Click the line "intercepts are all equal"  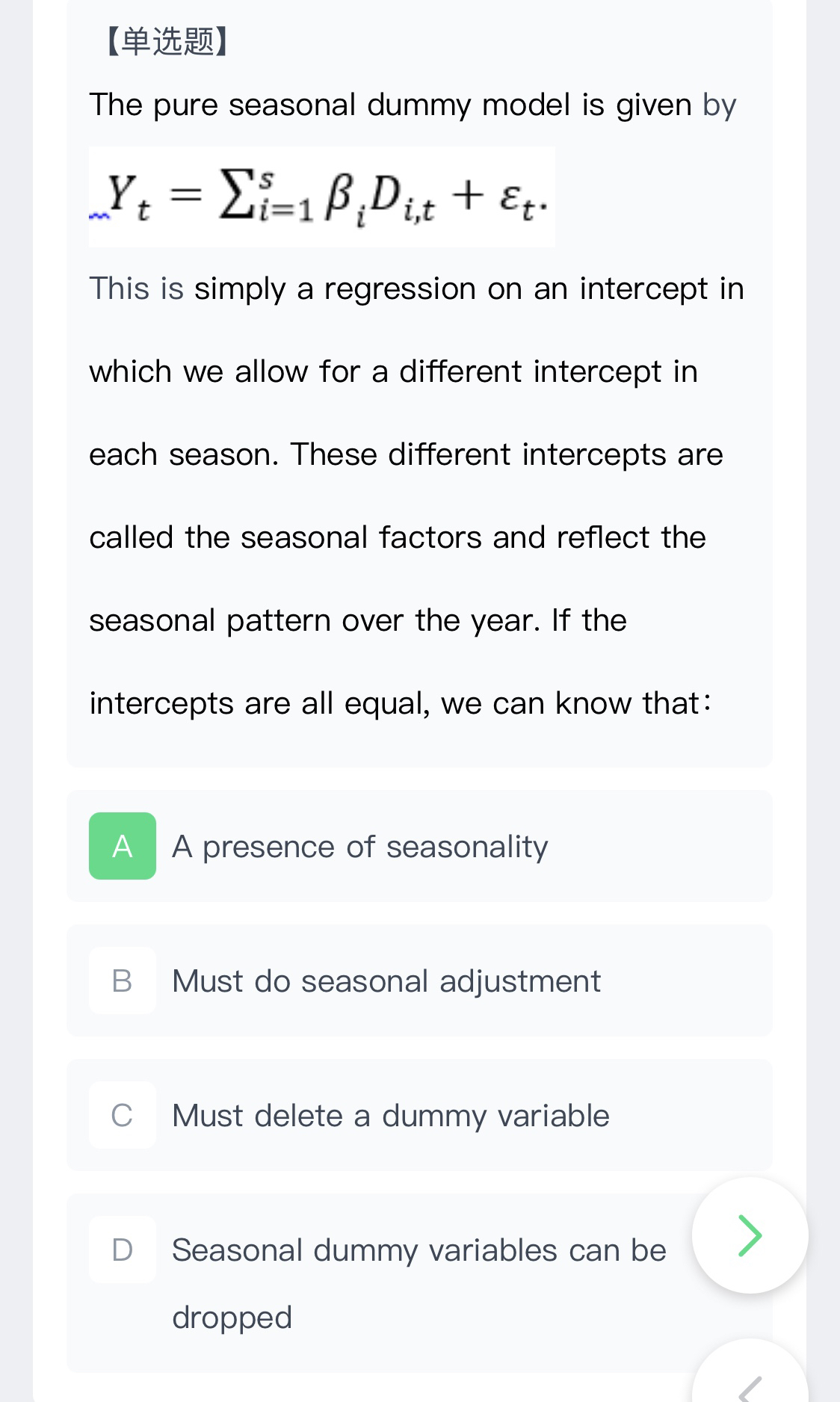(x=401, y=703)
